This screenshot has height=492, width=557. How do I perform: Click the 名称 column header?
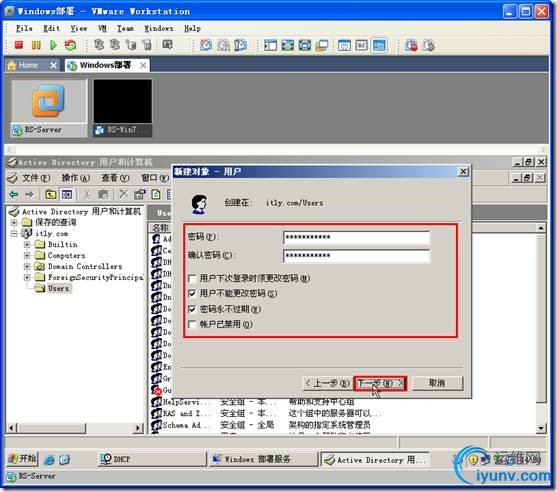[160, 228]
